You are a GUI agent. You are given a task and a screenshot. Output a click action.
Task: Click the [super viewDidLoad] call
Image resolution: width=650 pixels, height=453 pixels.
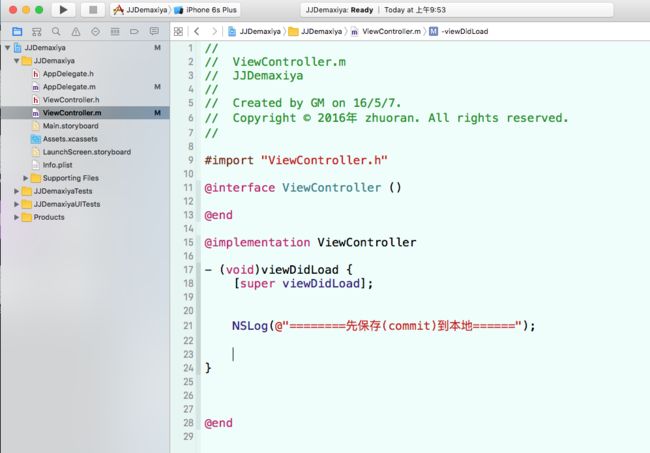[x=303, y=283]
